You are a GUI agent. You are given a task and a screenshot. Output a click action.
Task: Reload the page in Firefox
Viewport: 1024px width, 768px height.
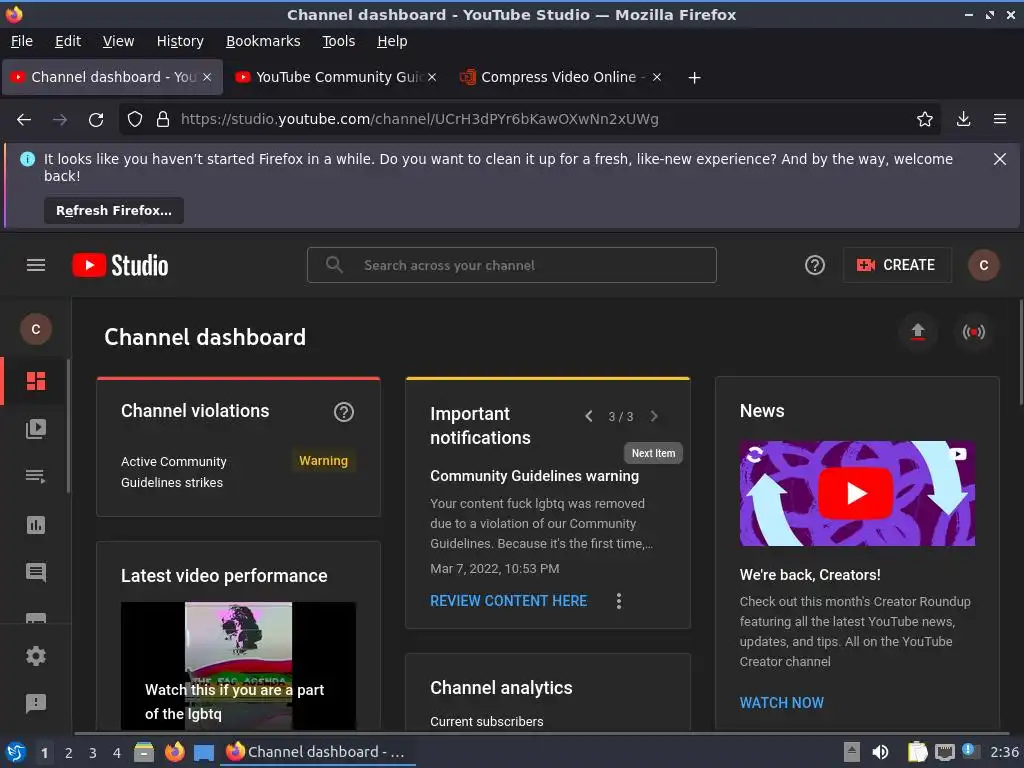96,120
